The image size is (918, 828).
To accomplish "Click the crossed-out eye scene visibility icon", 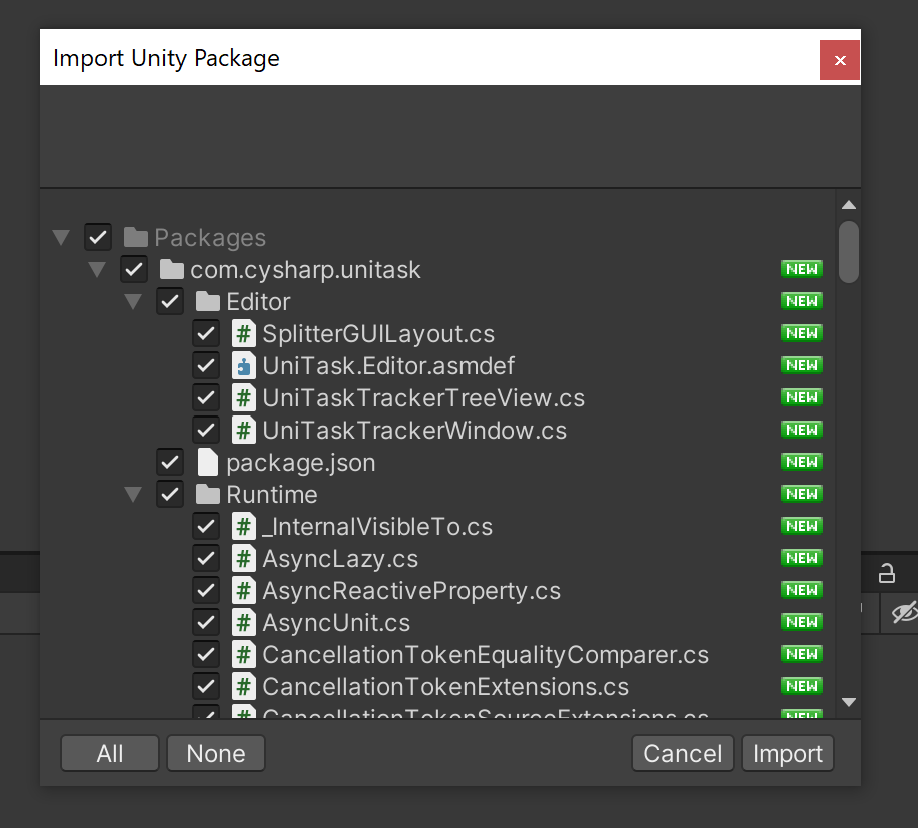I will tap(902, 613).
